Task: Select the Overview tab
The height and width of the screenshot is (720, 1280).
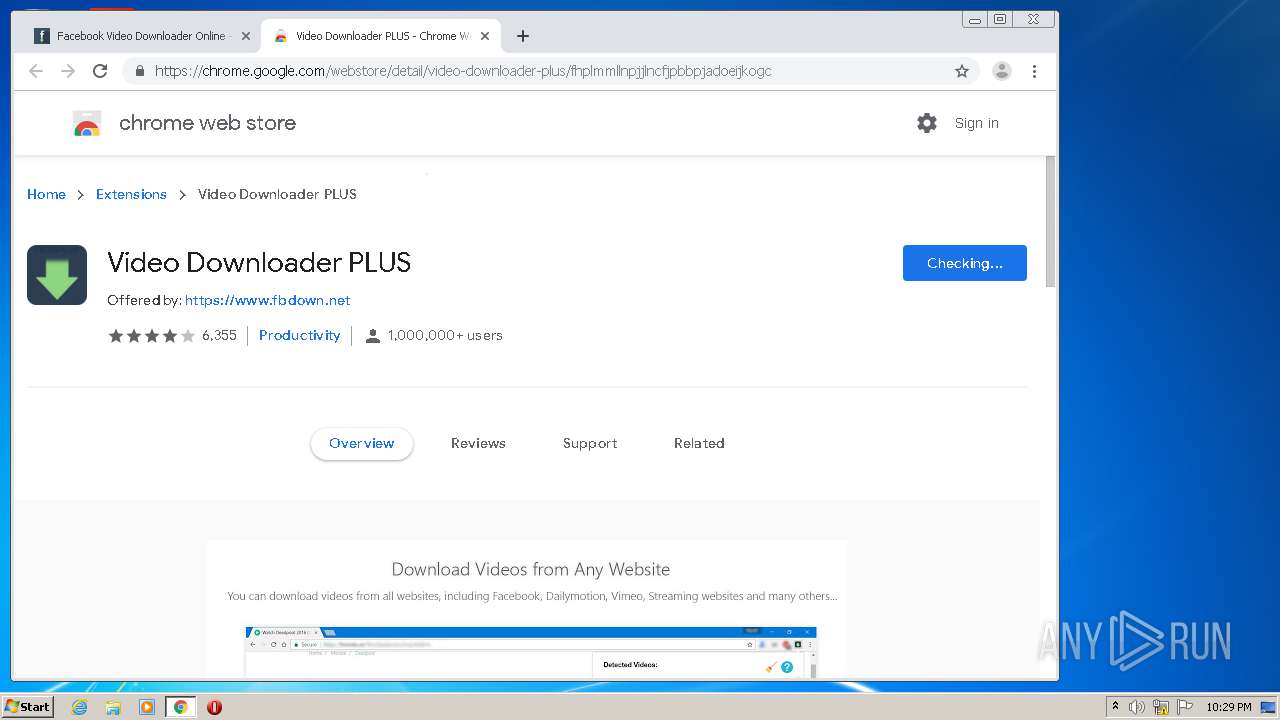Action: pos(362,443)
